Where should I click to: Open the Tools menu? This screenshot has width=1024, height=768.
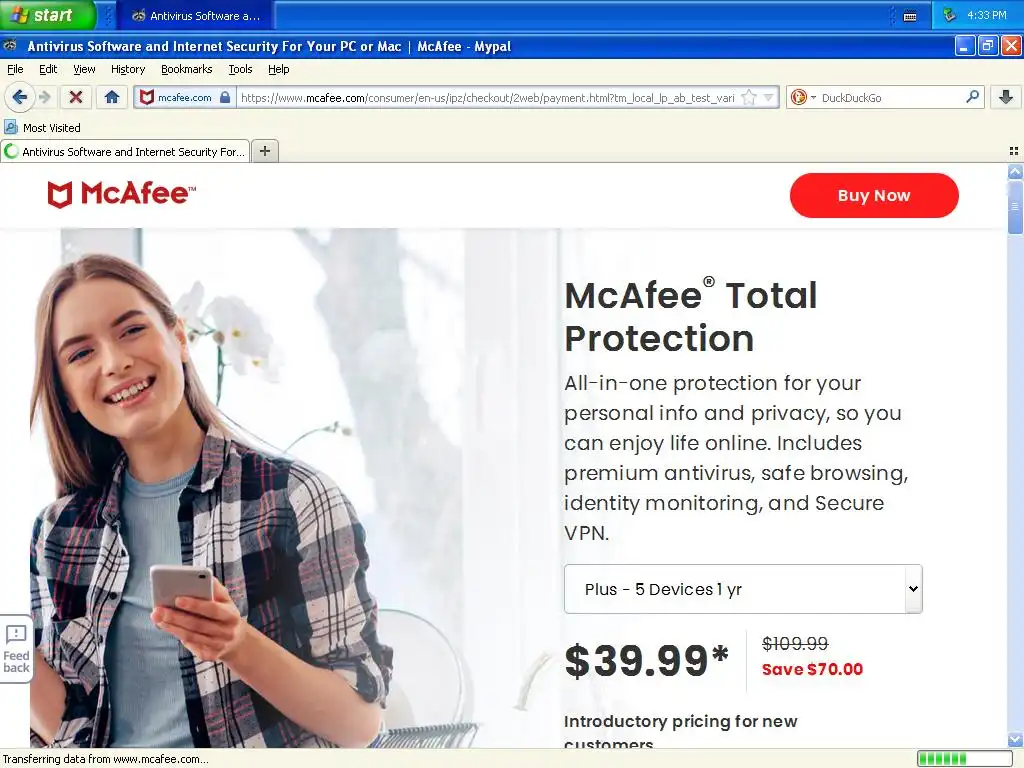coord(240,69)
